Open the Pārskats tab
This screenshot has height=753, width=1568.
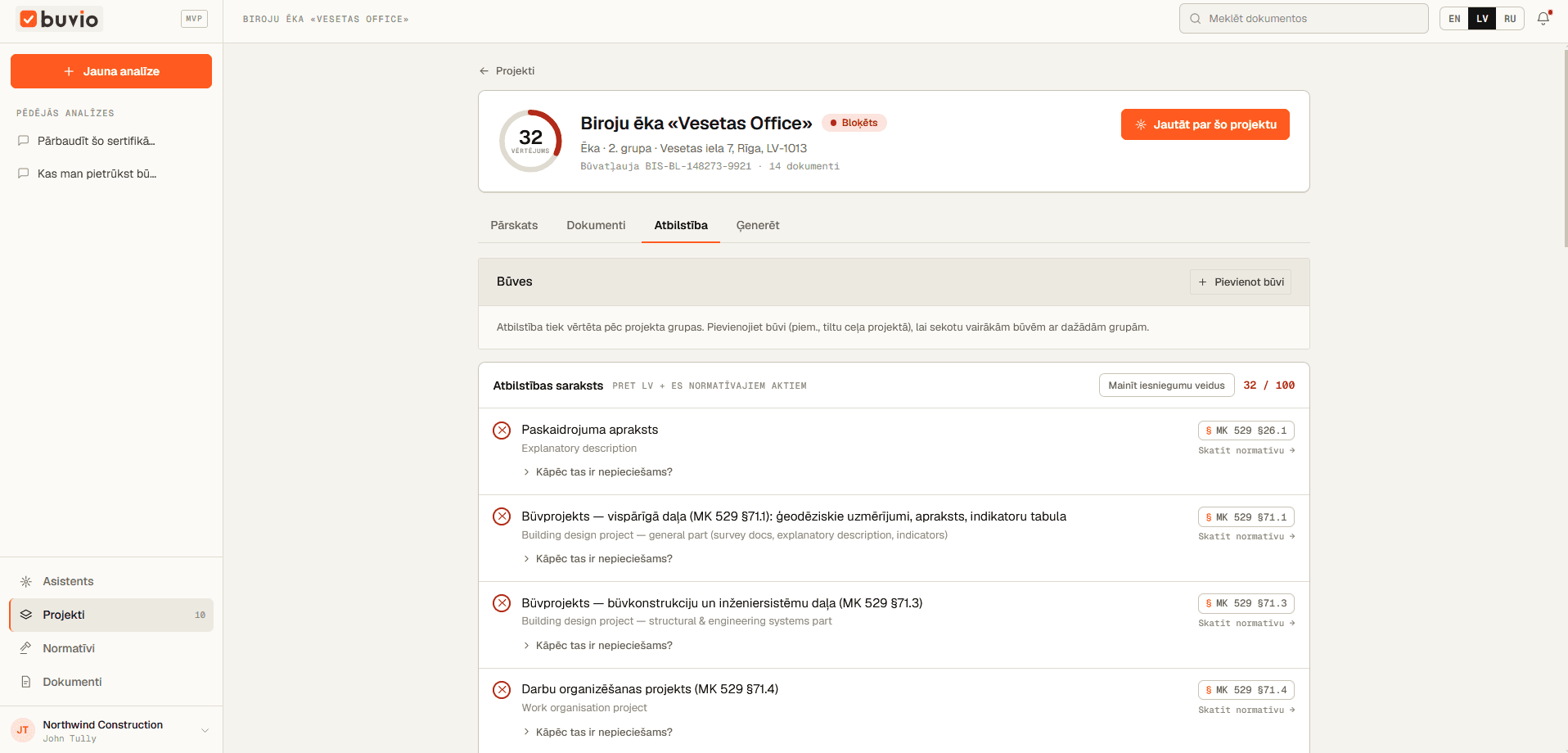(x=514, y=225)
